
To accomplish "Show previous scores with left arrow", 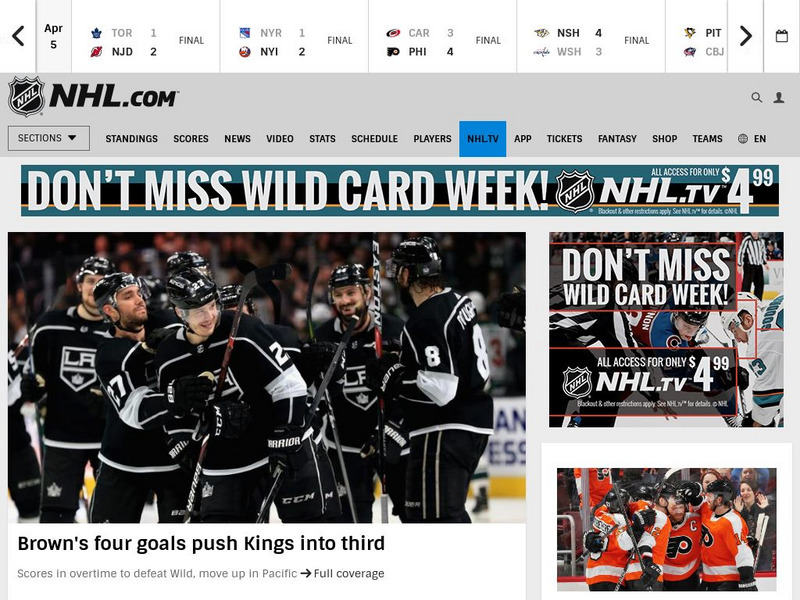I will point(18,36).
